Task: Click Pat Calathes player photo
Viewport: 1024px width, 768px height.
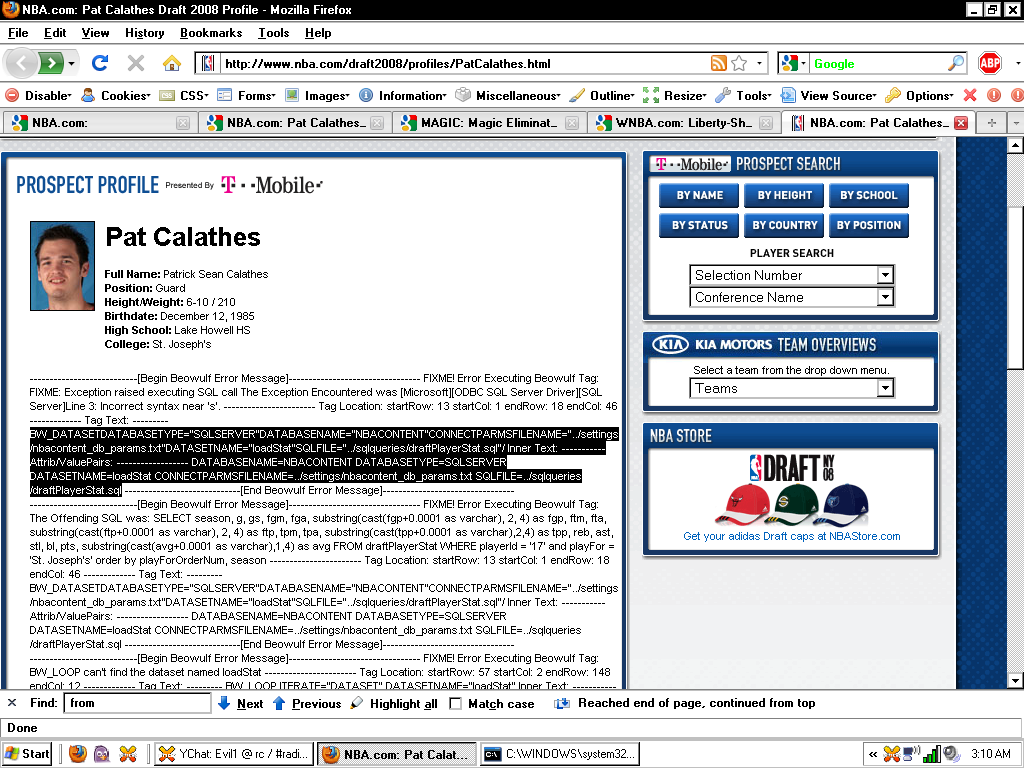Action: (62, 266)
